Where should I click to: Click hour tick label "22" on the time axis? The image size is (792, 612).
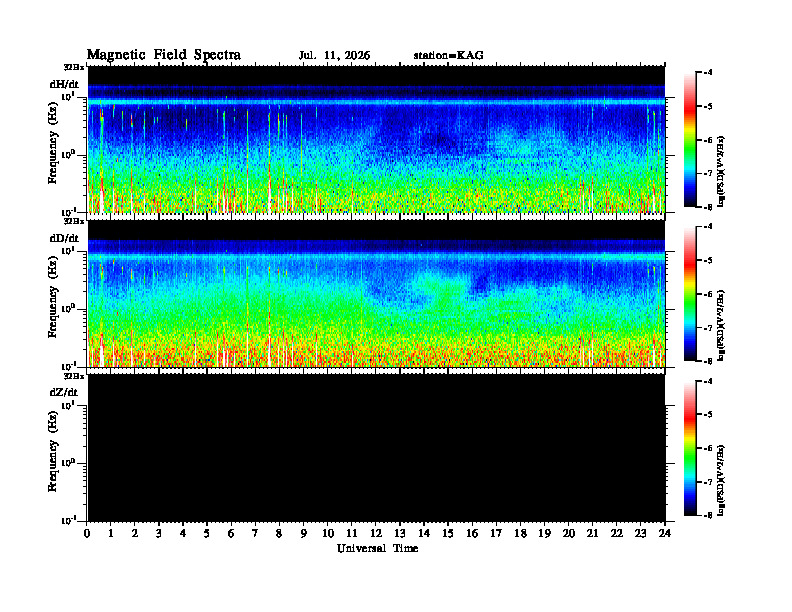point(617,534)
